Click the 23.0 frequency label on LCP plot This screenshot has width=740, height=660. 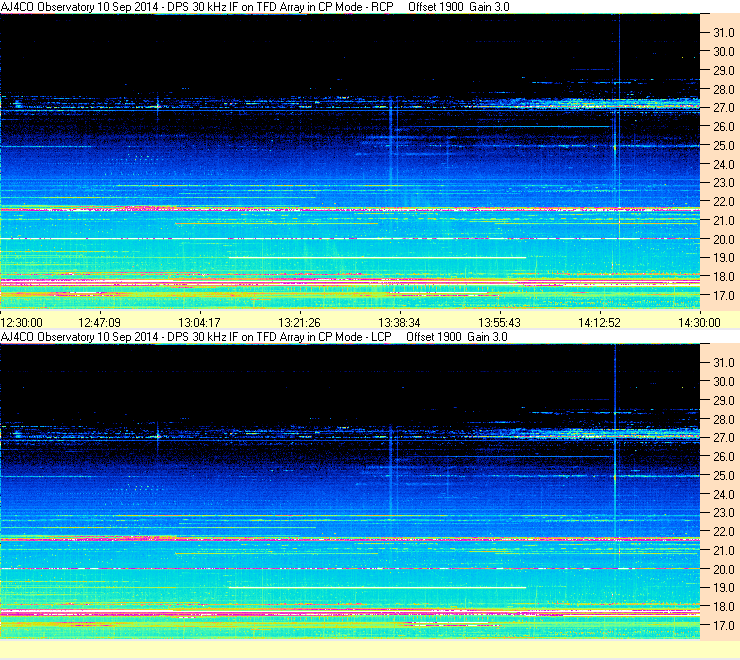click(724, 513)
